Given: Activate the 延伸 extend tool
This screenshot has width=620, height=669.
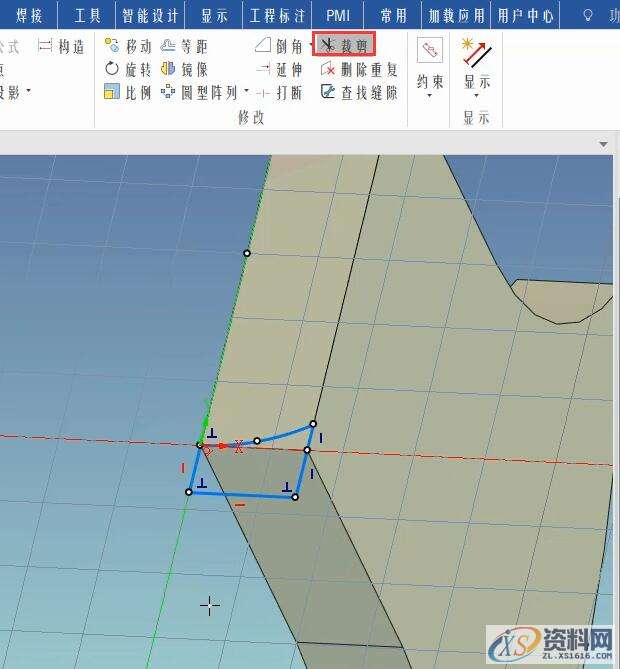Looking at the screenshot, I should coord(279,69).
